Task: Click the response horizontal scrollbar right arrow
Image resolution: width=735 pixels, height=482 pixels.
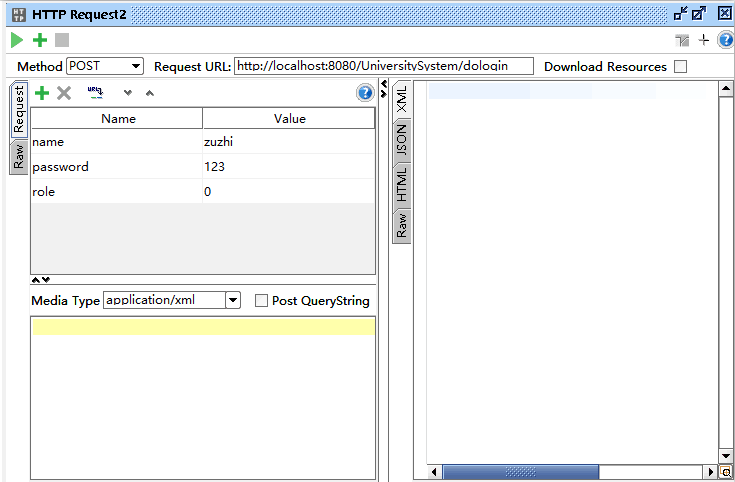Action: pyautogui.click(x=710, y=472)
